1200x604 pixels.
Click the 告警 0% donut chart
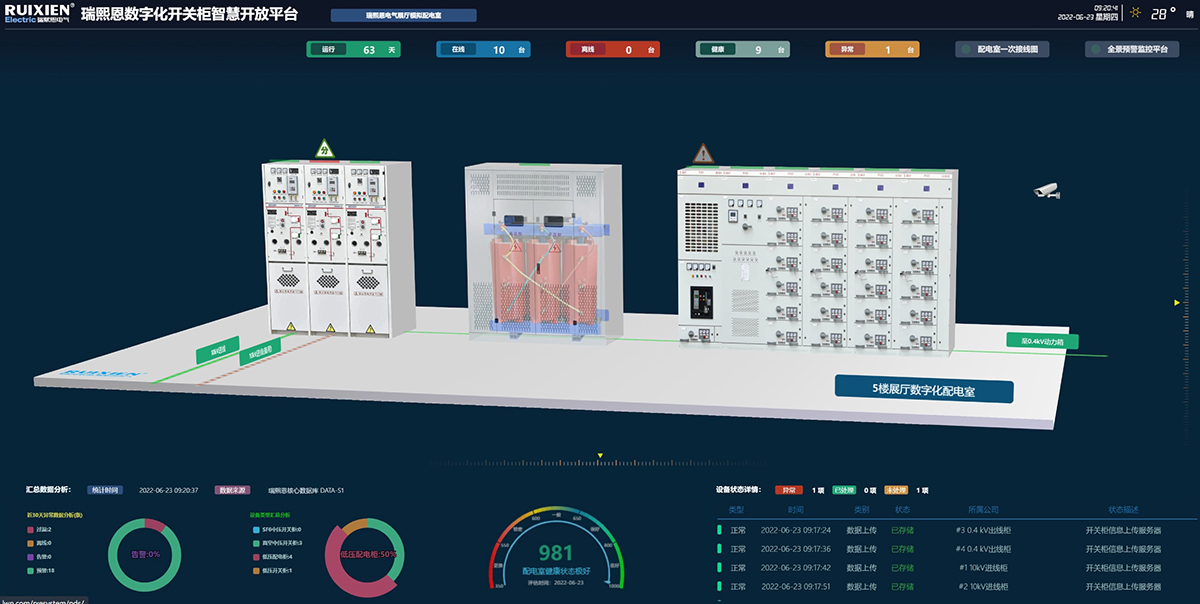pyautogui.click(x=146, y=553)
